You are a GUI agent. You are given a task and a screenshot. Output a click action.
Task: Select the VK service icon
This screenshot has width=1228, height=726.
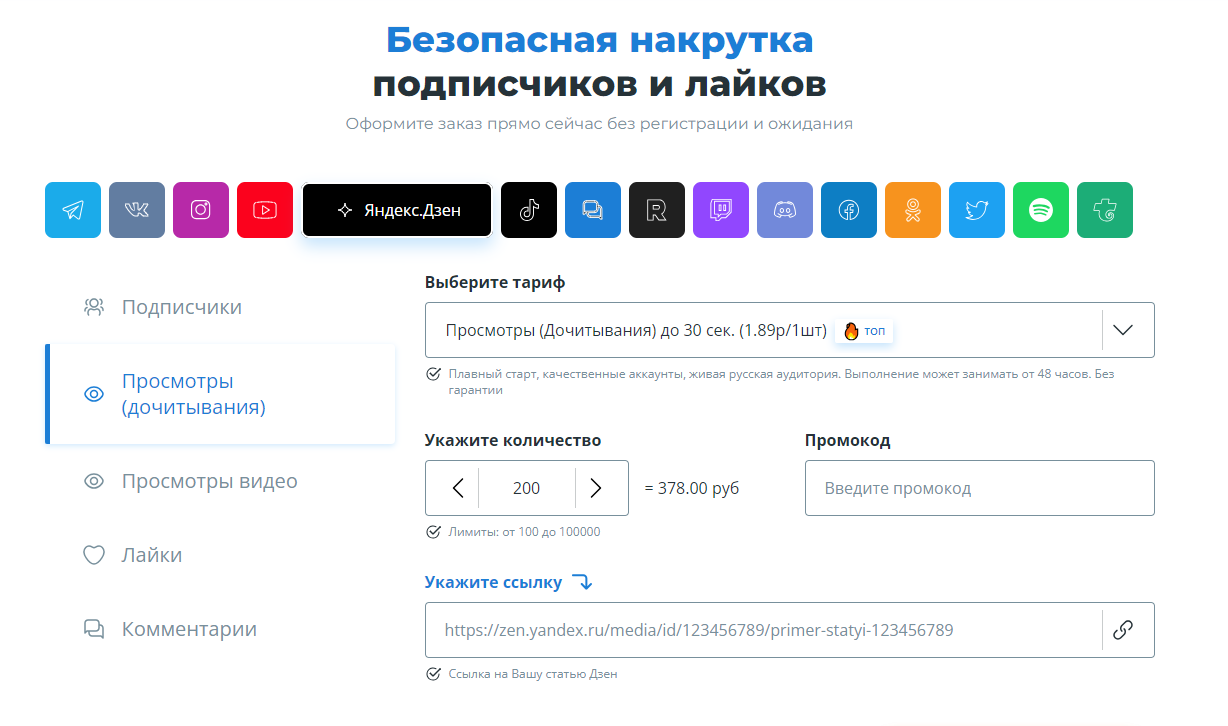pos(137,210)
